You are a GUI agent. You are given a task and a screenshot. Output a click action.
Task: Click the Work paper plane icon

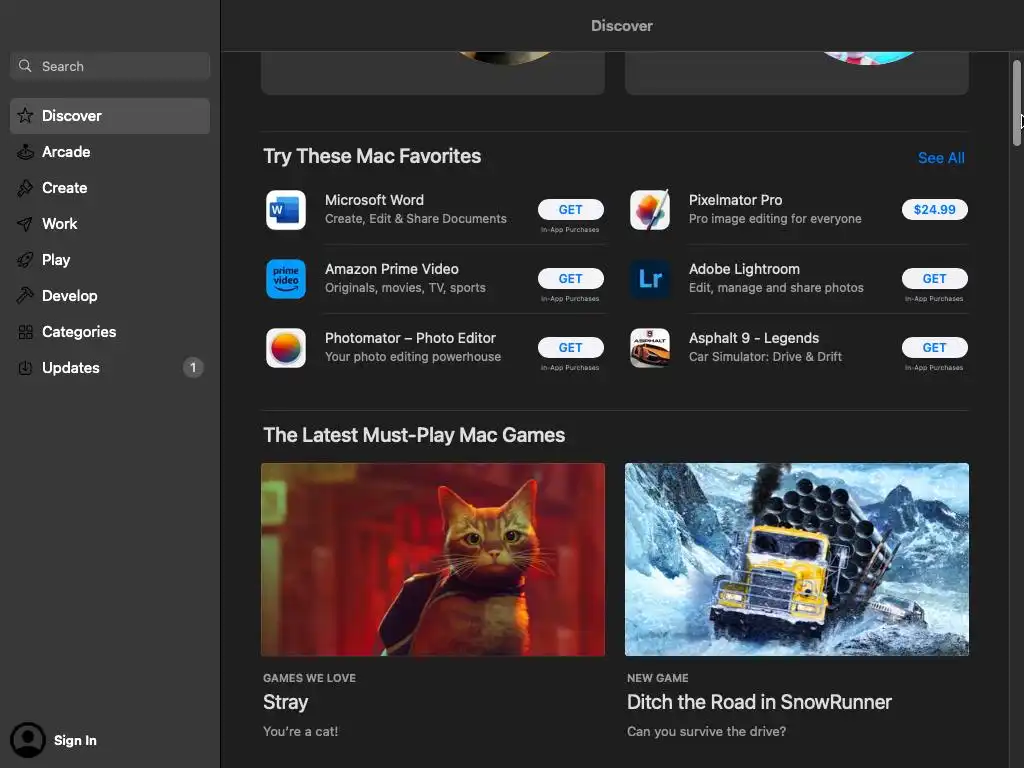tap(25, 224)
